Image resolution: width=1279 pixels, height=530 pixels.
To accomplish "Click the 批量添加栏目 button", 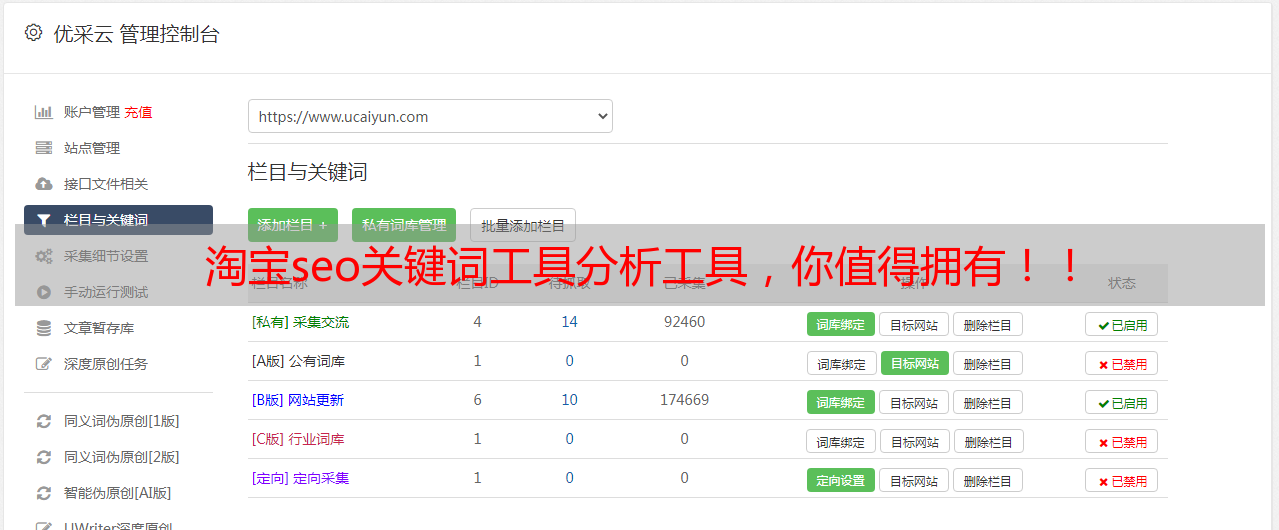I will pyautogui.click(x=523, y=225).
